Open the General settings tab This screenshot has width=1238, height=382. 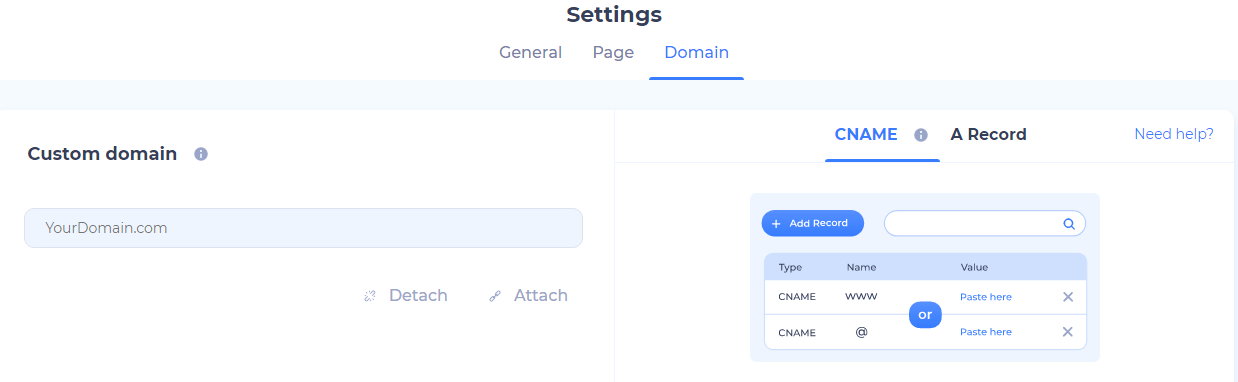pos(530,52)
